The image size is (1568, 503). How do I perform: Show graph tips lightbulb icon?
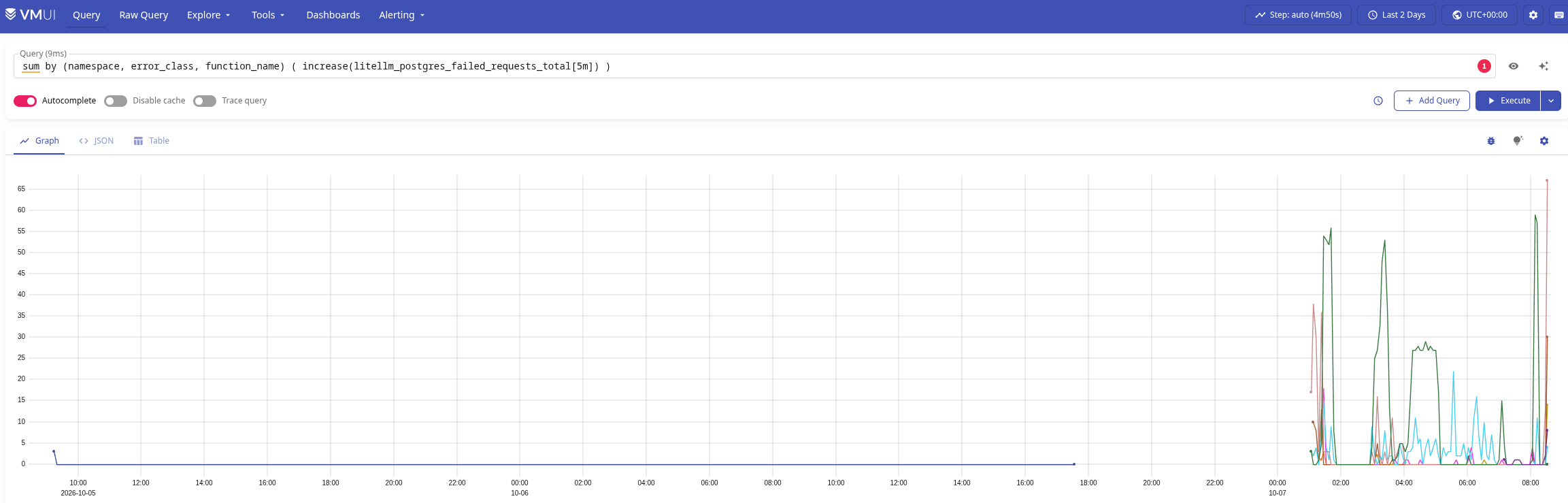pyautogui.click(x=1518, y=141)
